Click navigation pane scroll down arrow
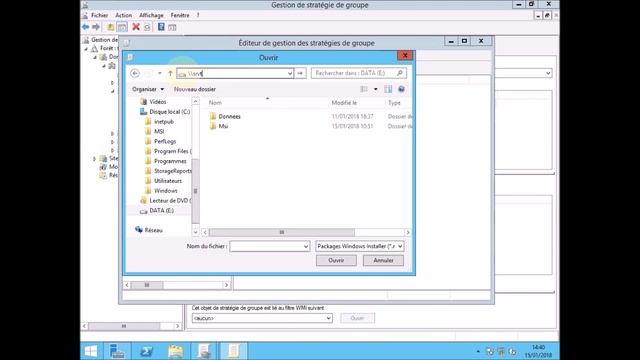The height and width of the screenshot is (360, 640). 196,232
